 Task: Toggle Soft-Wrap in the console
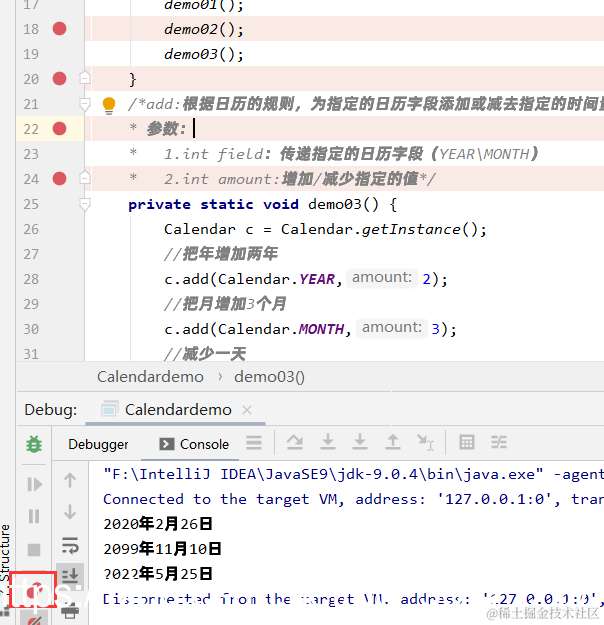click(x=70, y=545)
